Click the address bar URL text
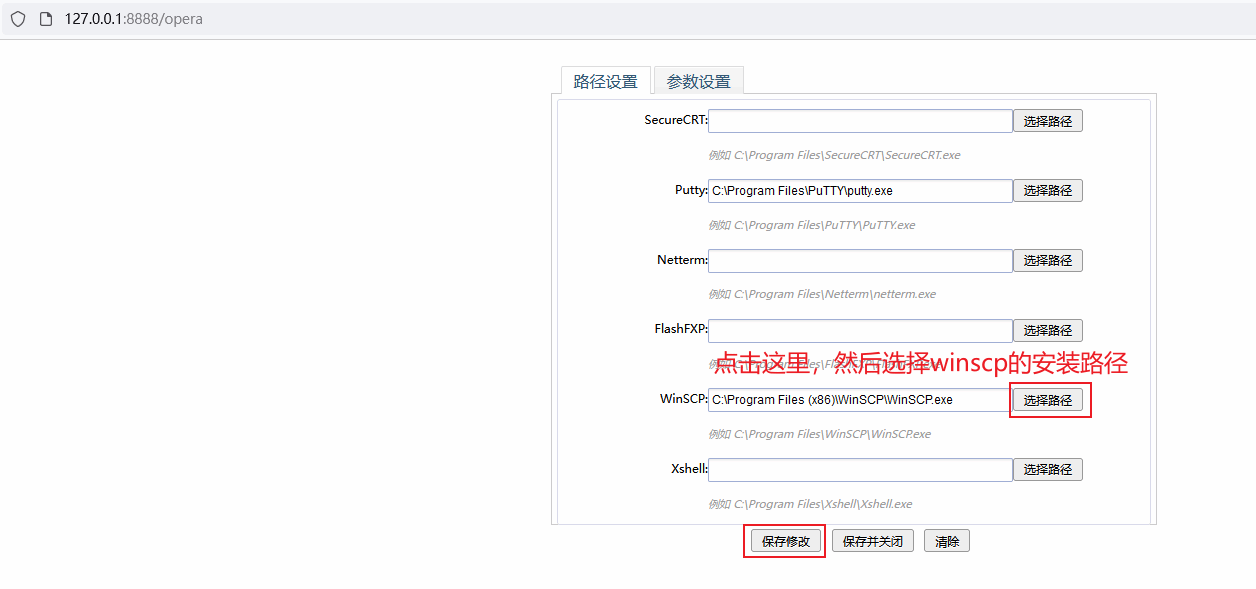Viewport: 1256px width, 589px height. [134, 19]
